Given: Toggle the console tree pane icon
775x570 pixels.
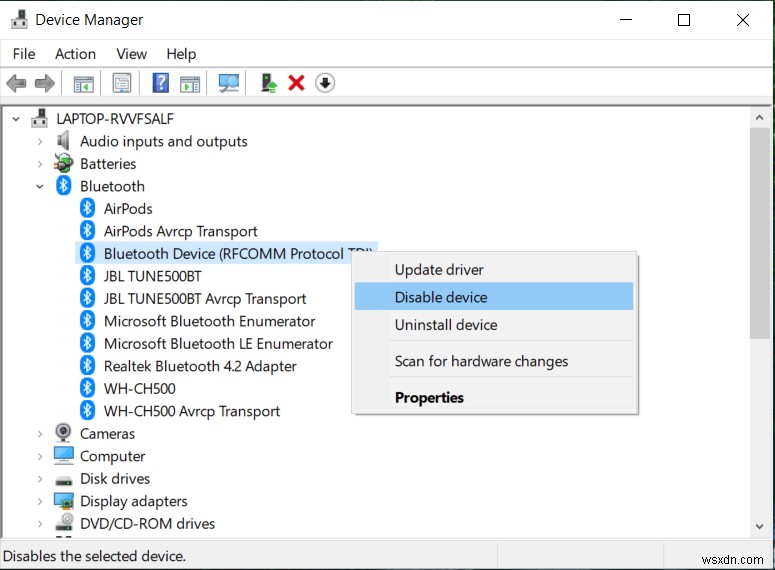Looking at the screenshot, I should (x=84, y=83).
